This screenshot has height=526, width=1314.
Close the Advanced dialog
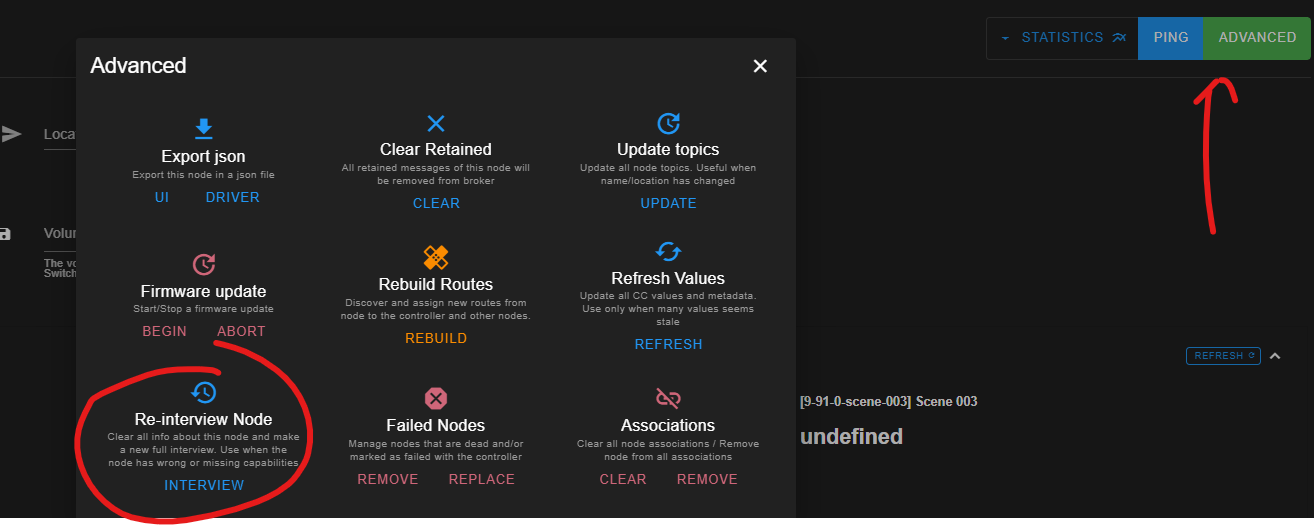tap(760, 66)
